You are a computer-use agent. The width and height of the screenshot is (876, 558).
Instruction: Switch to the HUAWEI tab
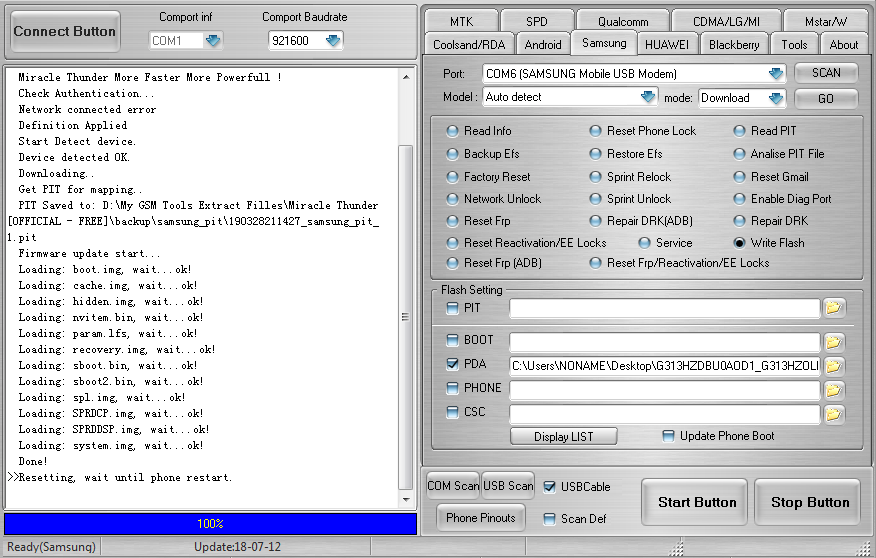pos(666,44)
